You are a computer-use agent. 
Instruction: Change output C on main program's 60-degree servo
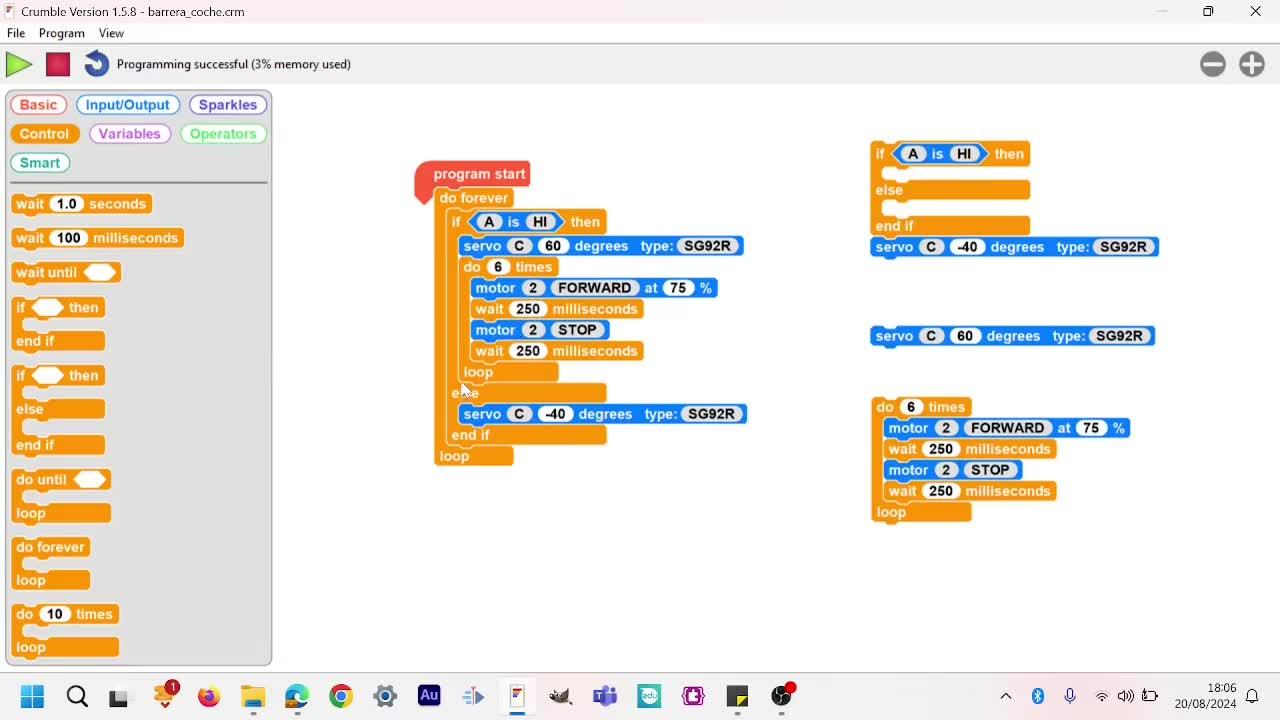click(519, 246)
